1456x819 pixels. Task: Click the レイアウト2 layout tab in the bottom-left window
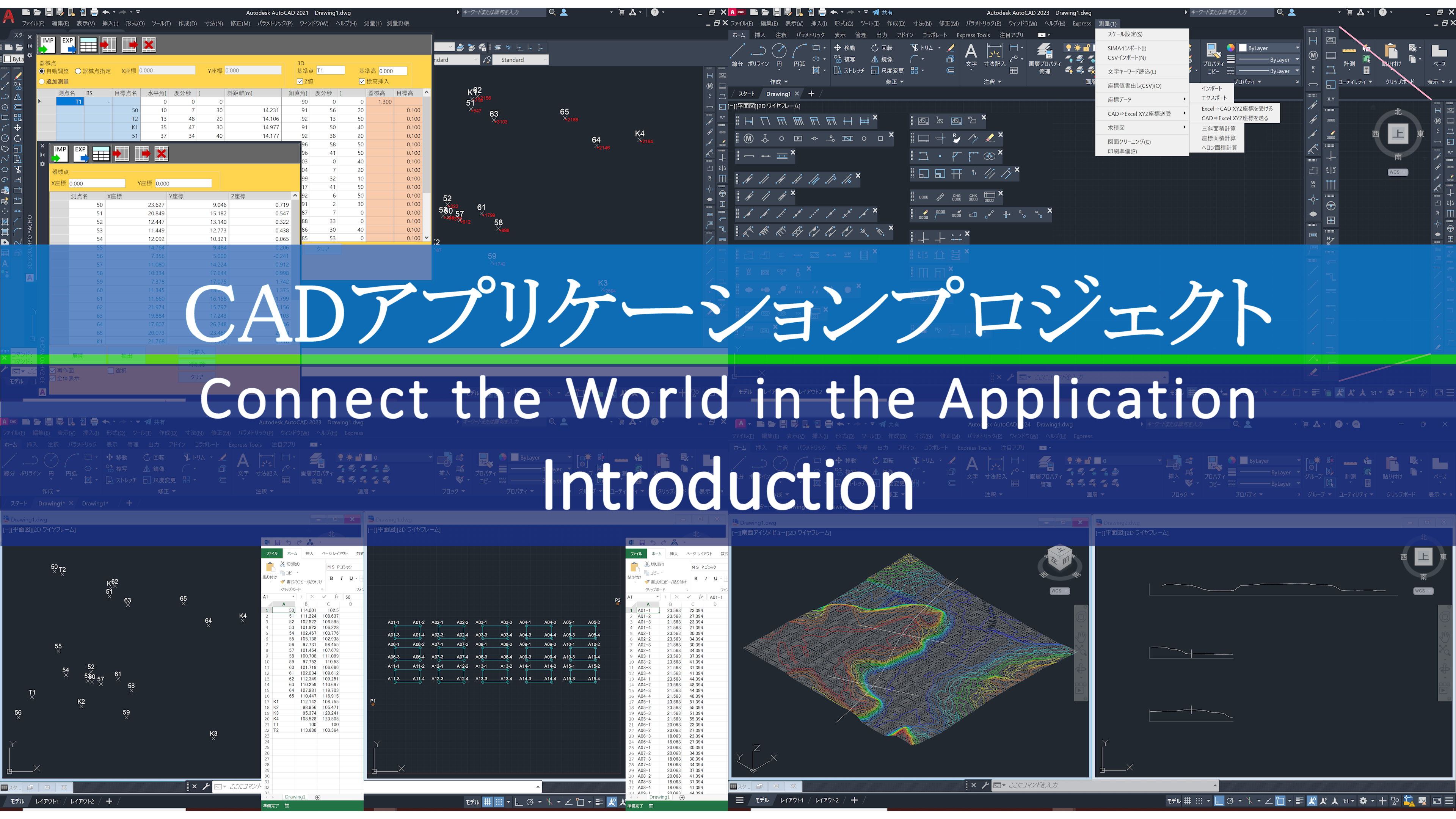[x=82, y=802]
